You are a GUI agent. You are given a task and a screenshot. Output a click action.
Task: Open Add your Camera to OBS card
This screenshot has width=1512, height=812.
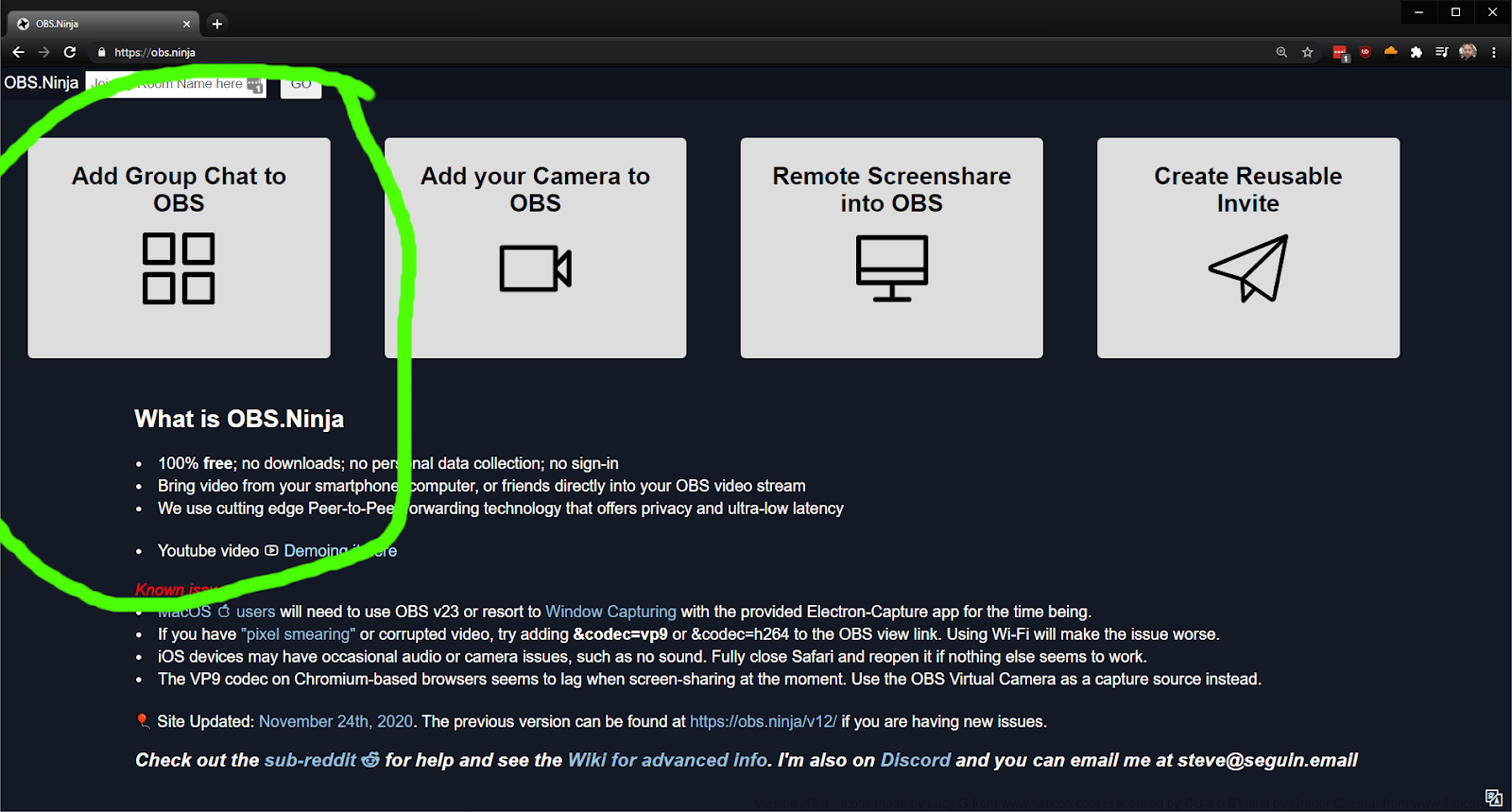[535, 248]
